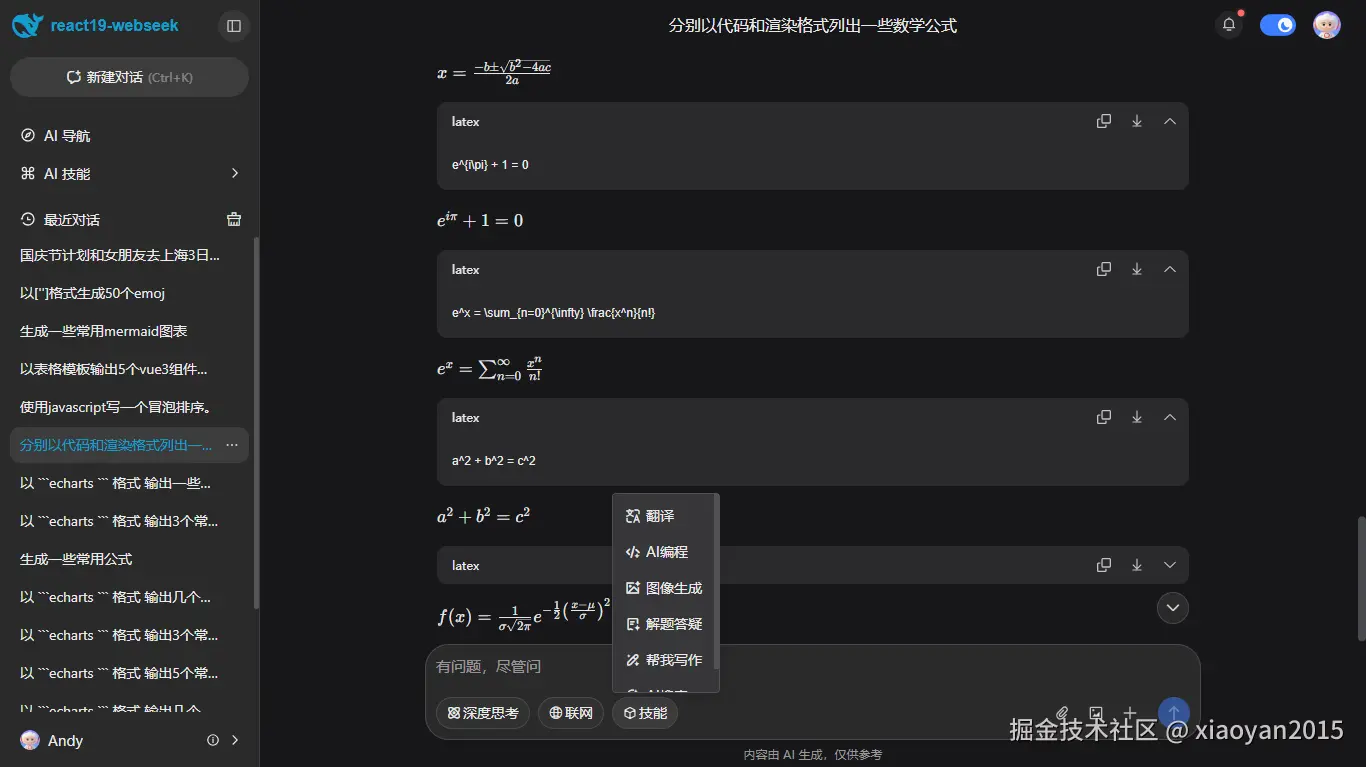1366x767 pixels.
Task: Click the sidebar conversation list scrollbar
Action: point(256,423)
